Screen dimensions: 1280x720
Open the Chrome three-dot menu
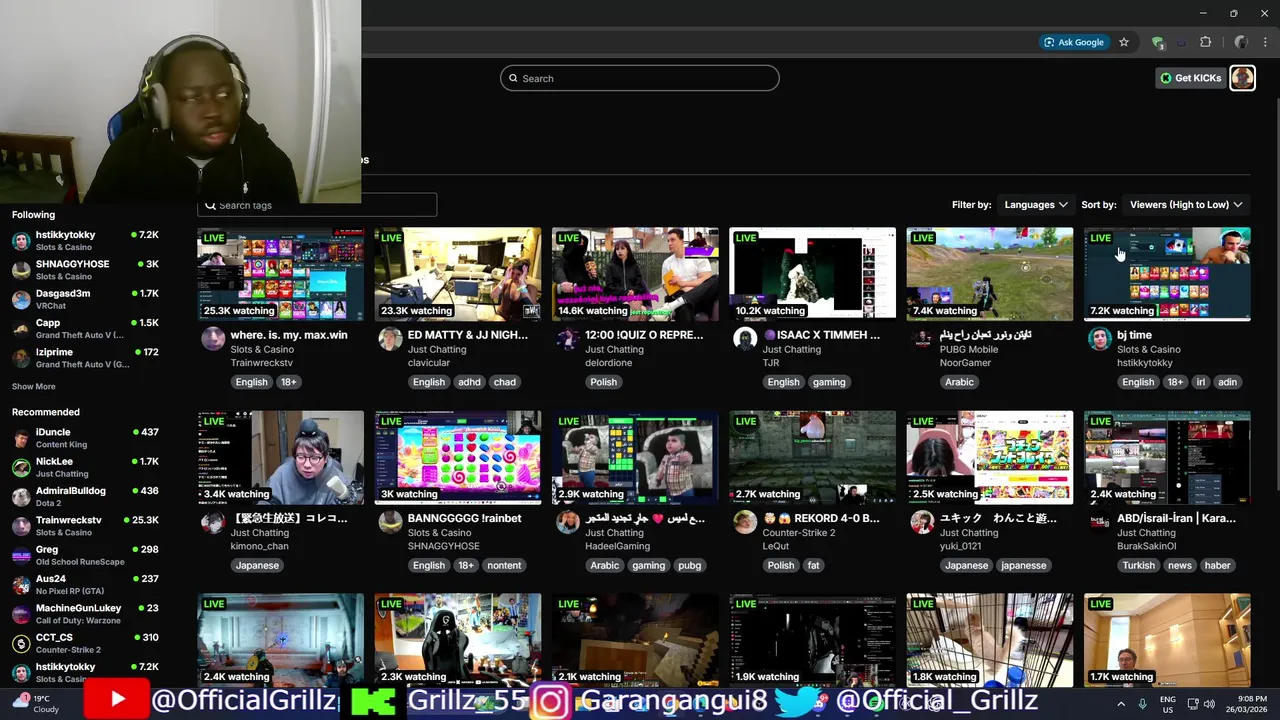coord(1265,42)
